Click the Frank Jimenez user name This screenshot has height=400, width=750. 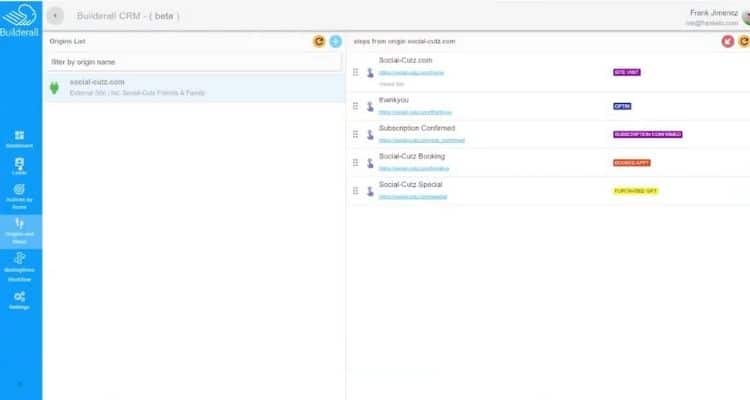tap(714, 13)
